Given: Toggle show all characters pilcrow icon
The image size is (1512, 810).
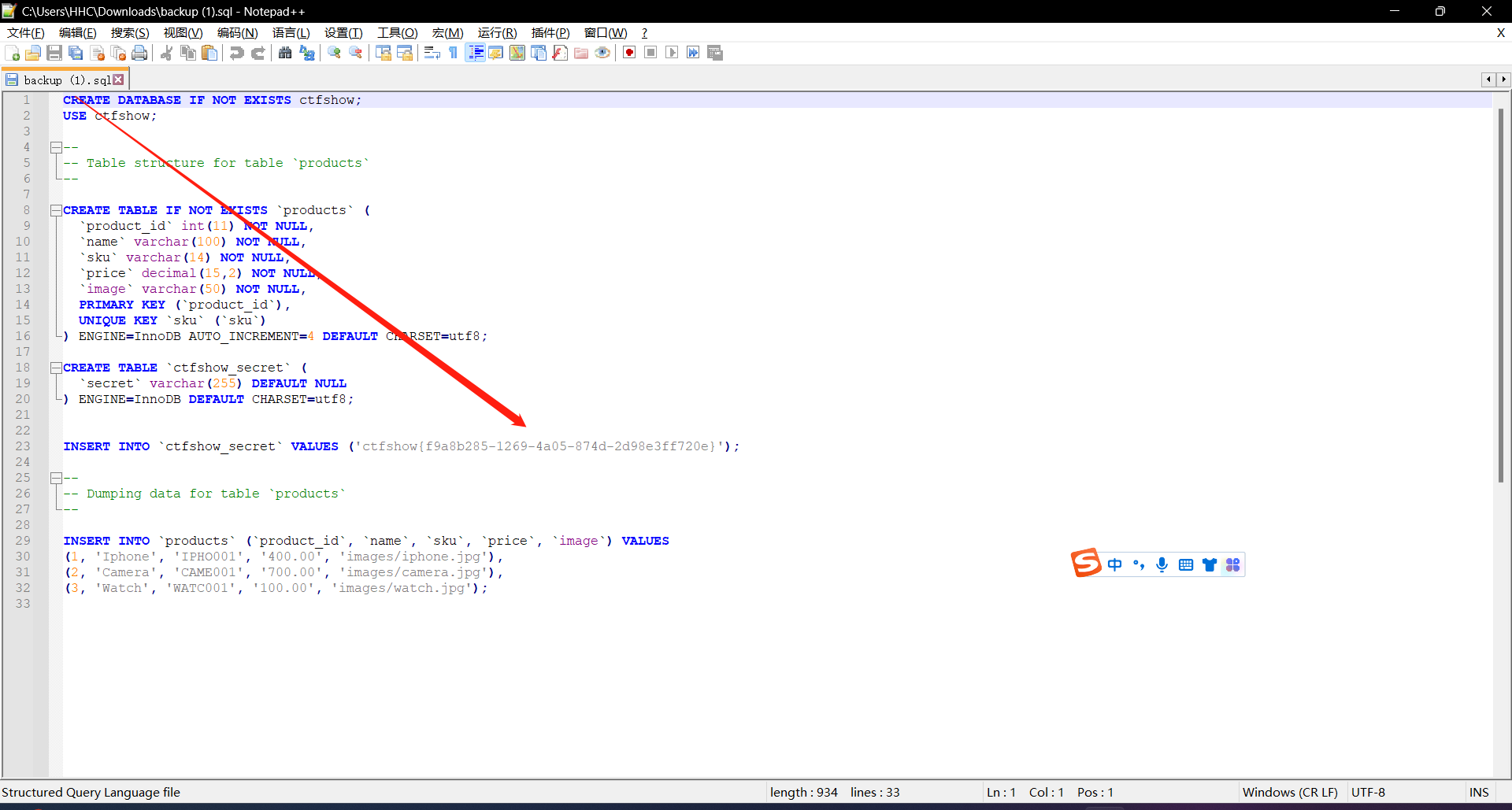Looking at the screenshot, I should point(454,53).
